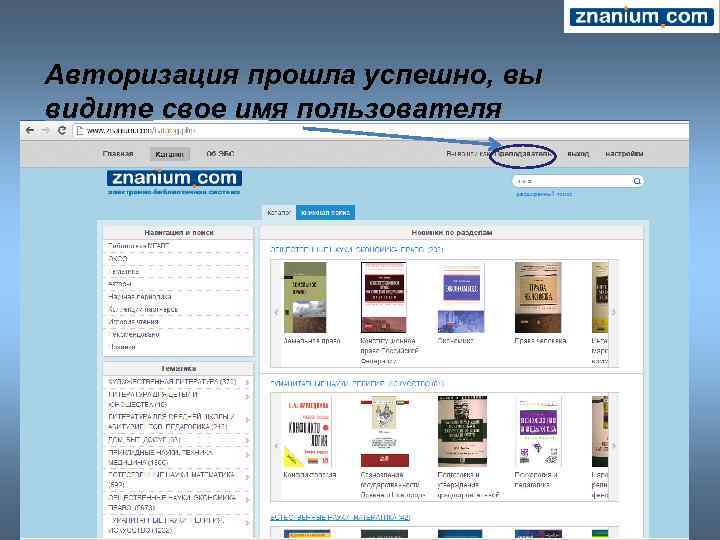Screen dimensions: 720x540
Task: Open Научная периодика in navigation panel
Action: pos(140,297)
